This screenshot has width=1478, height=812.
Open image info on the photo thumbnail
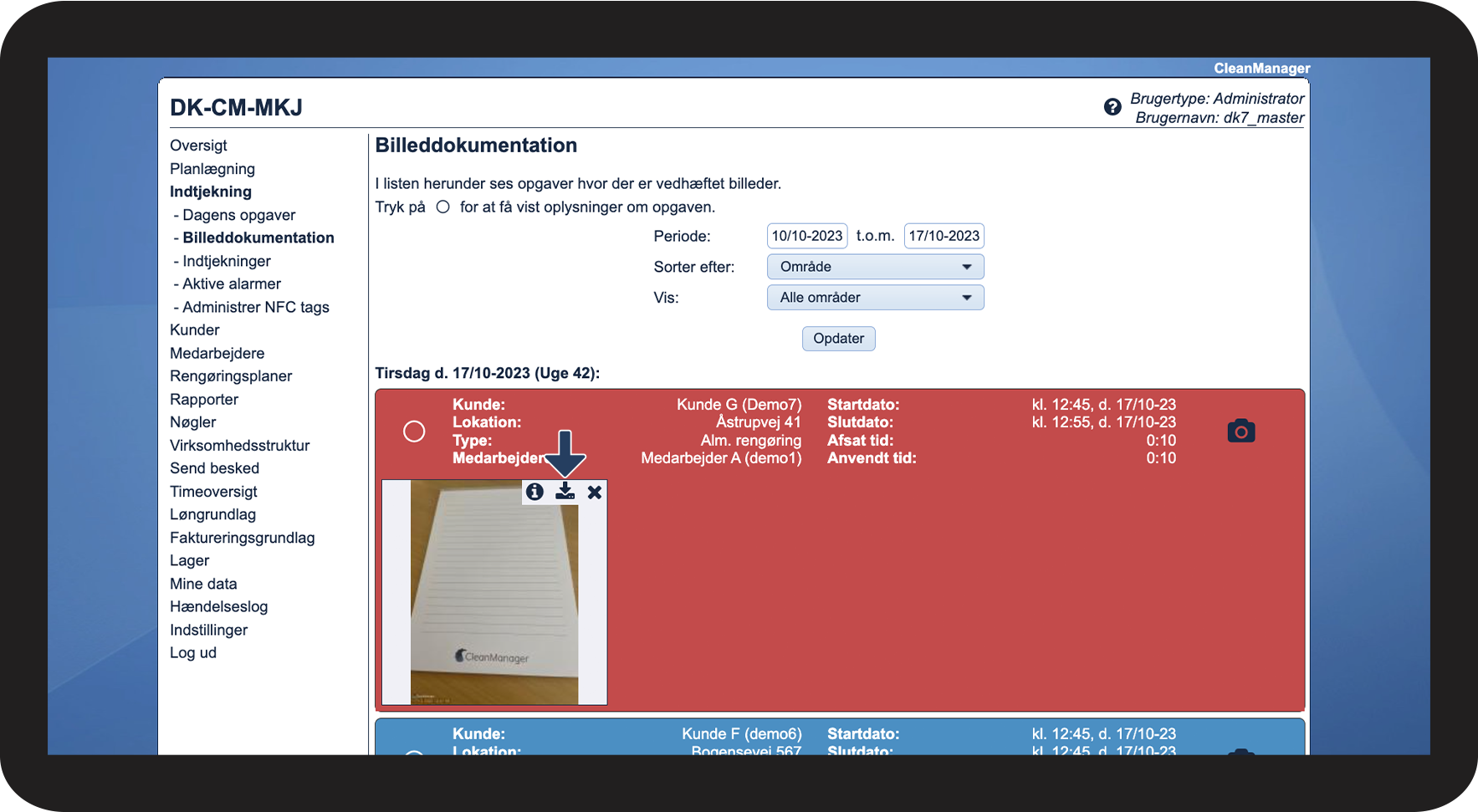(535, 492)
